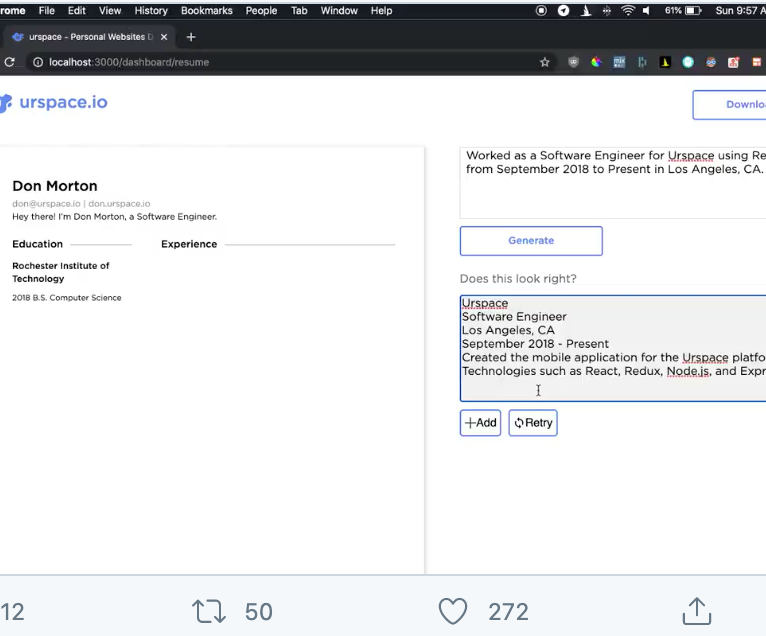766x636 pixels.
Task: Click the Add button
Action: point(480,423)
